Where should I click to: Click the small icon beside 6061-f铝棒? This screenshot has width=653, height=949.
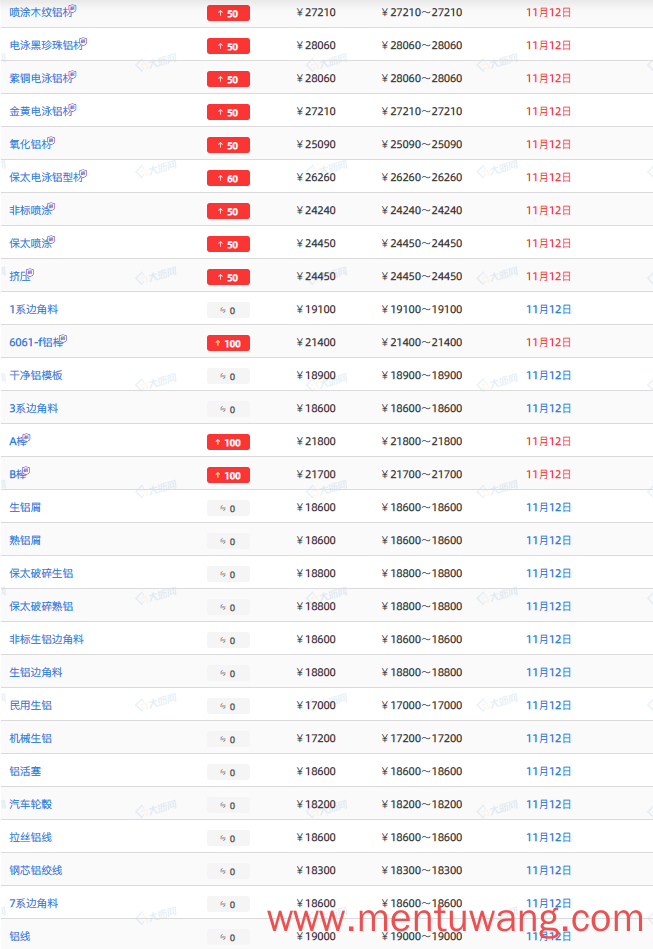coord(64,338)
